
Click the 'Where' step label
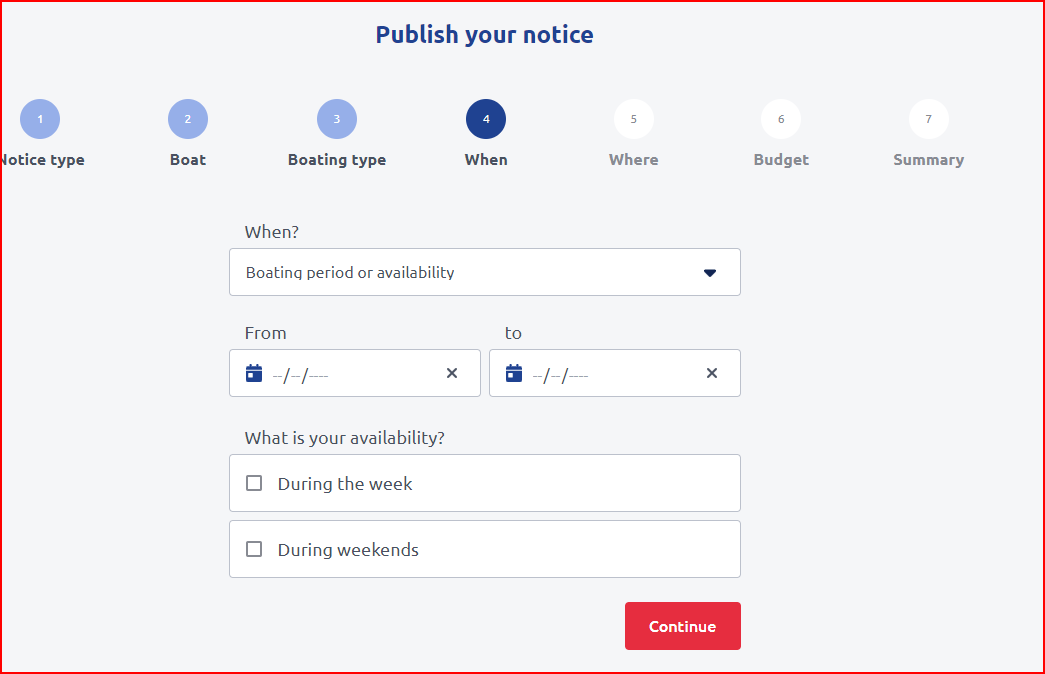pos(634,160)
